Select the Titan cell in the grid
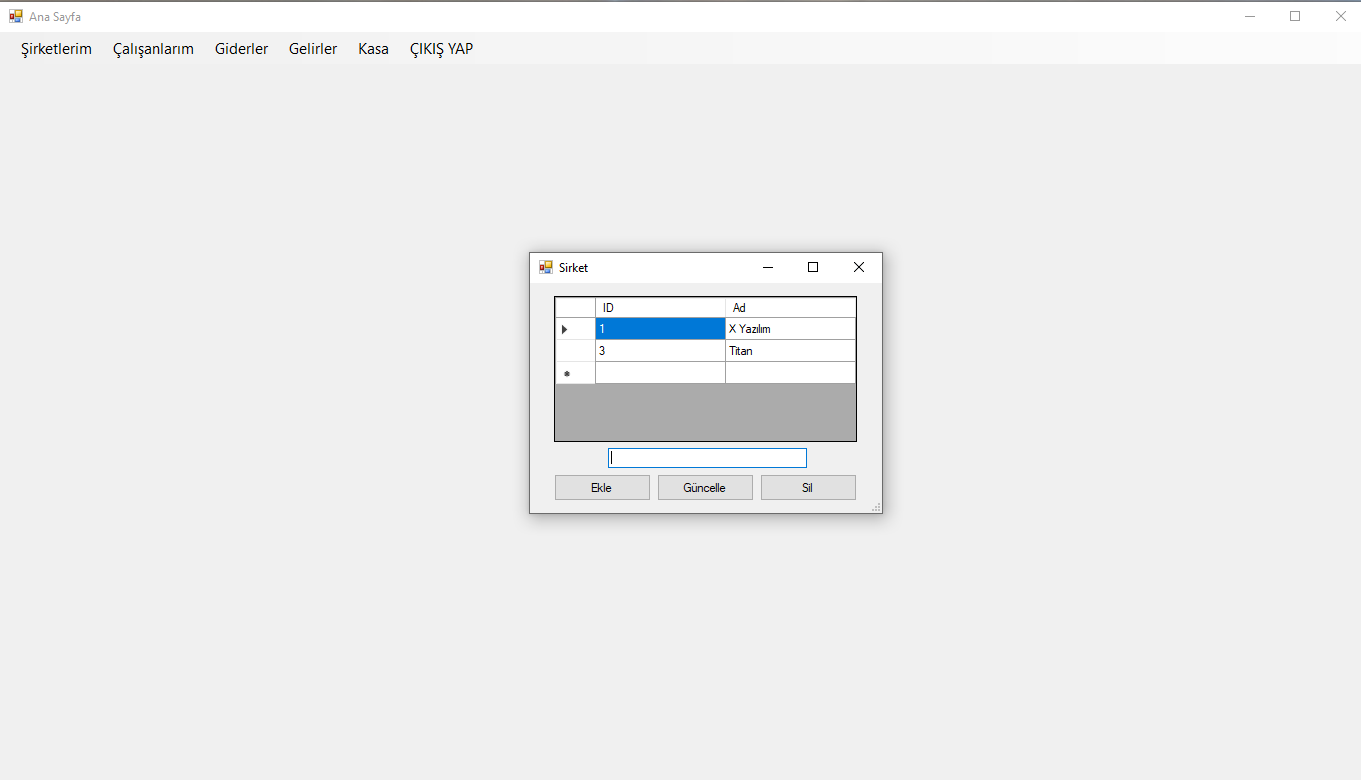 (x=790, y=351)
